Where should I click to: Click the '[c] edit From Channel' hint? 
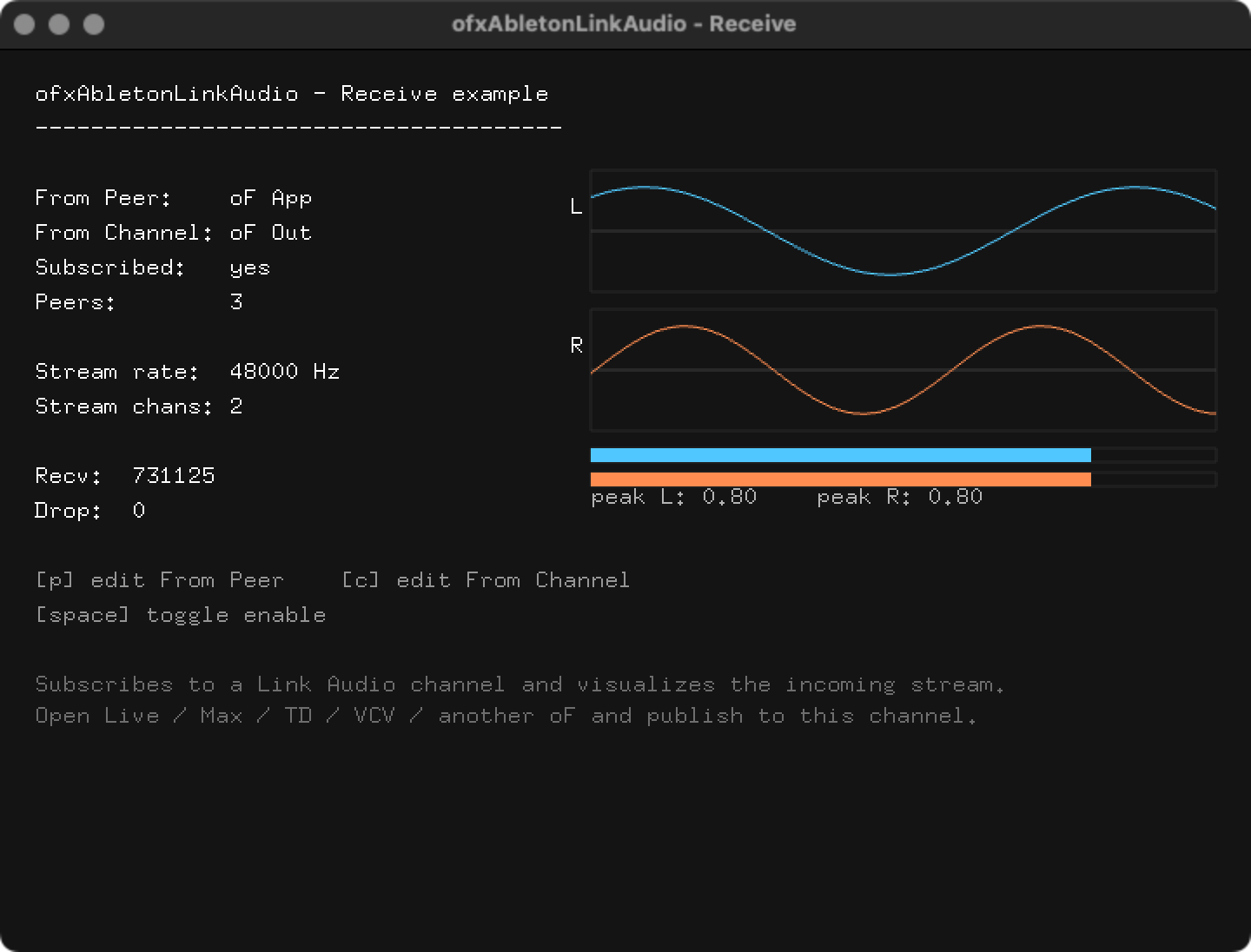[486, 580]
